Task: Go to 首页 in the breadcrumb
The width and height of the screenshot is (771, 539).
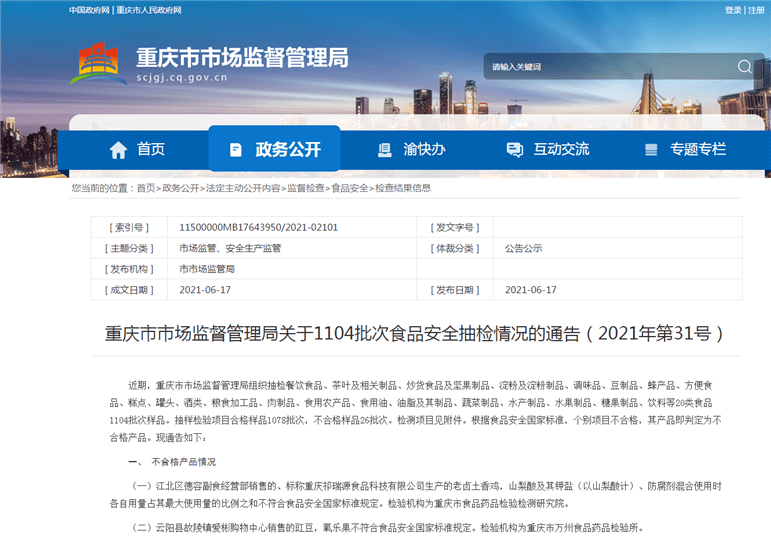Action: click(x=146, y=188)
